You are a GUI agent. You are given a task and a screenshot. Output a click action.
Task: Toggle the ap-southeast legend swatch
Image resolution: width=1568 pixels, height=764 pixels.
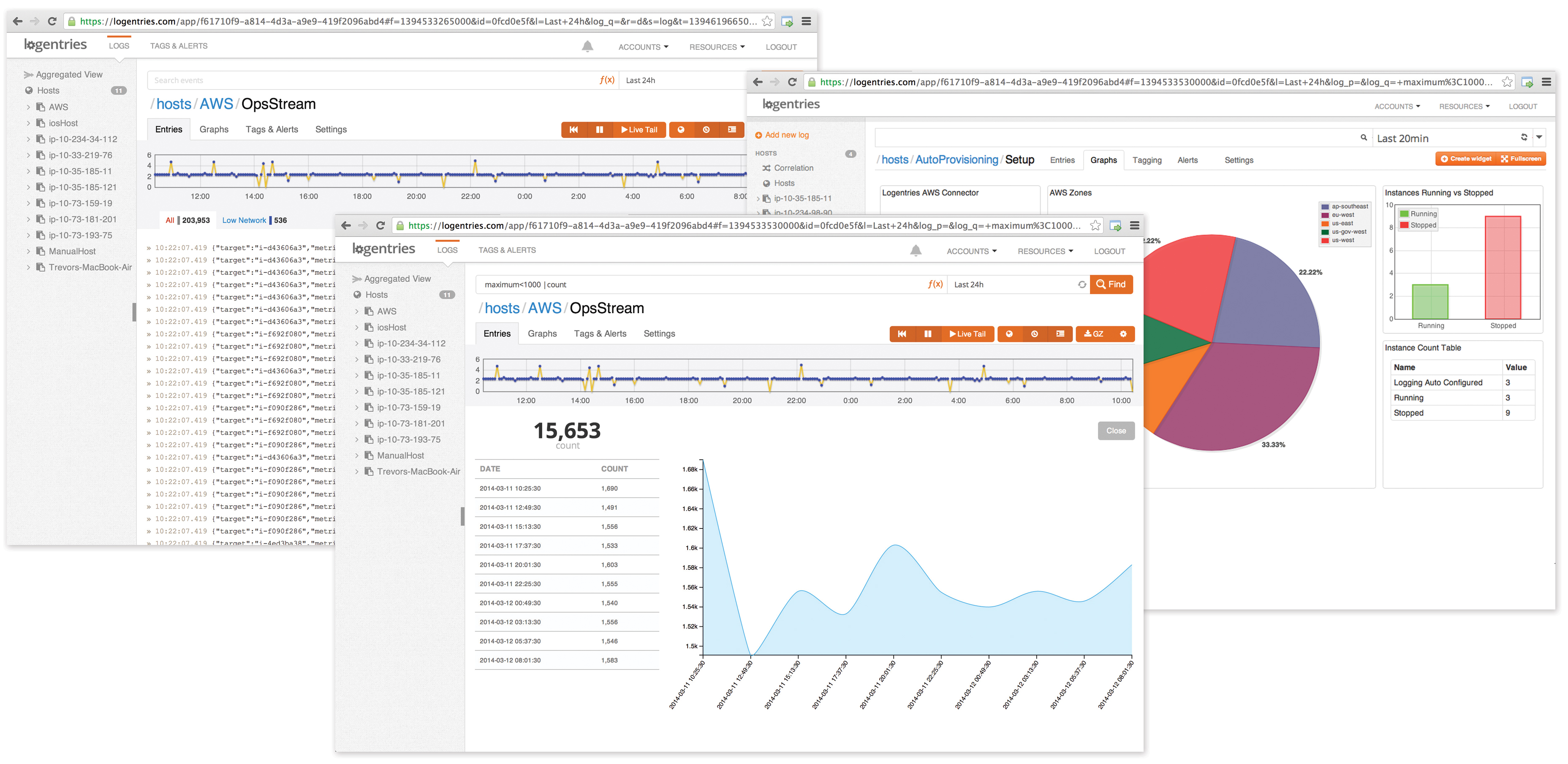click(1325, 207)
